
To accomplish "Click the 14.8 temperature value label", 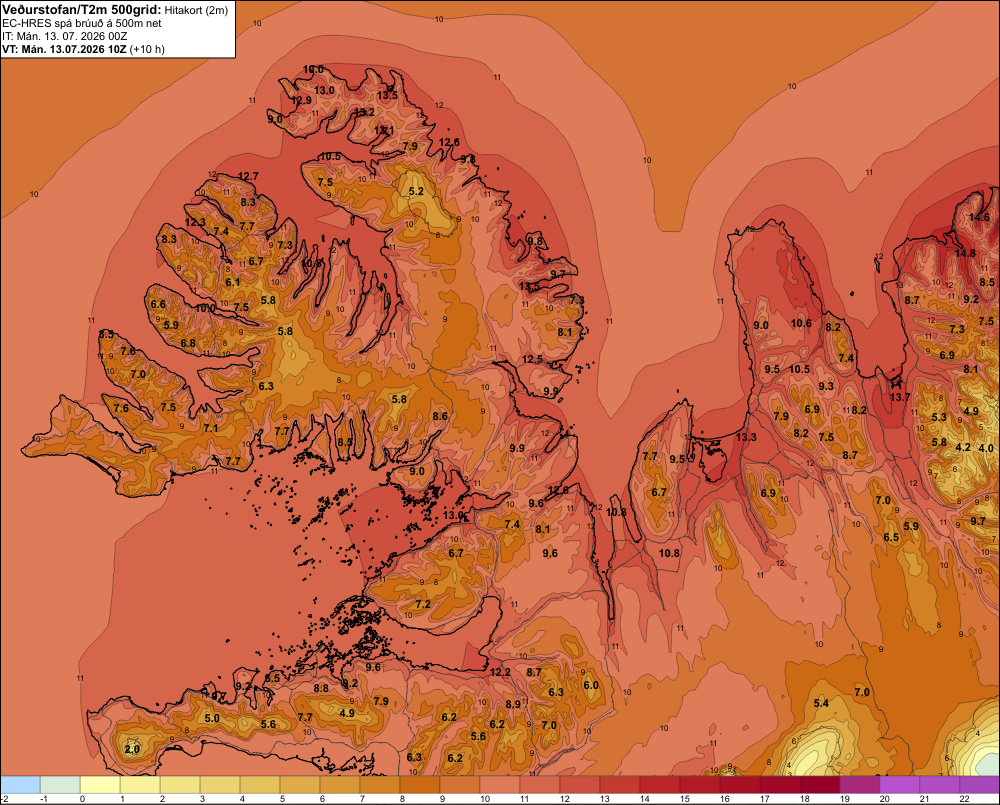I will click(965, 253).
